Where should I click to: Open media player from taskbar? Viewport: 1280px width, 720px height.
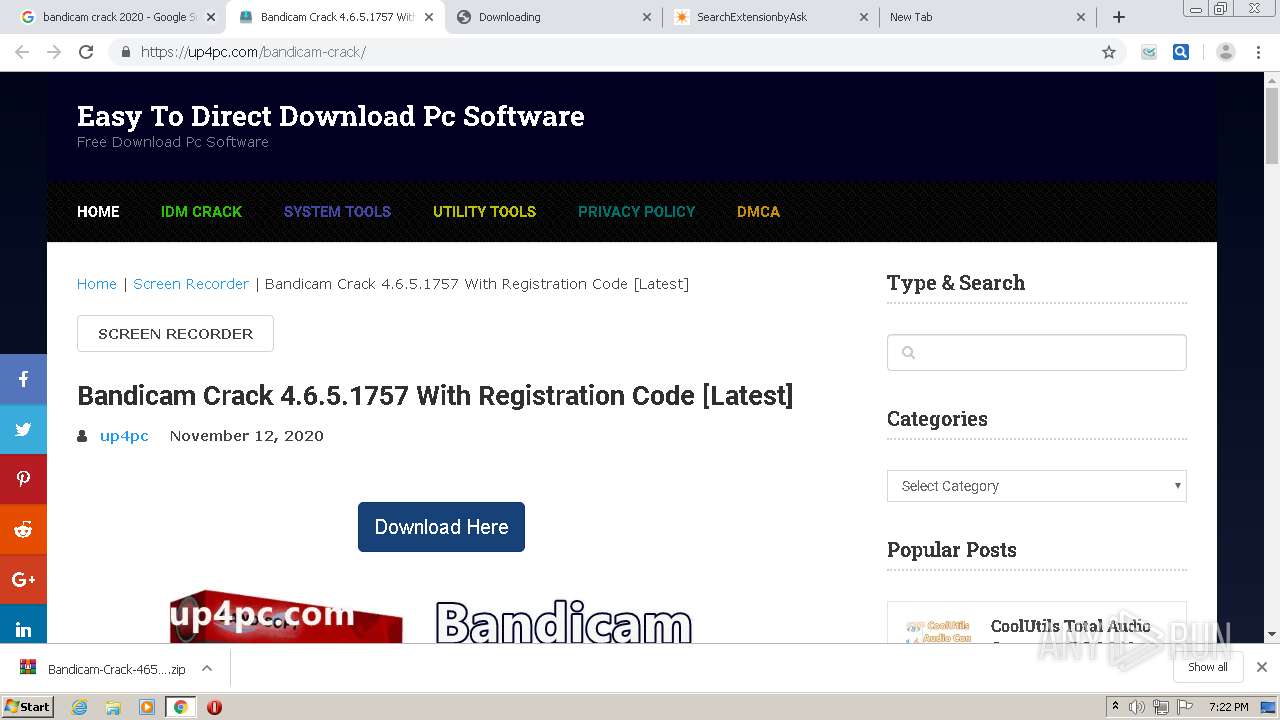pyautogui.click(x=147, y=707)
